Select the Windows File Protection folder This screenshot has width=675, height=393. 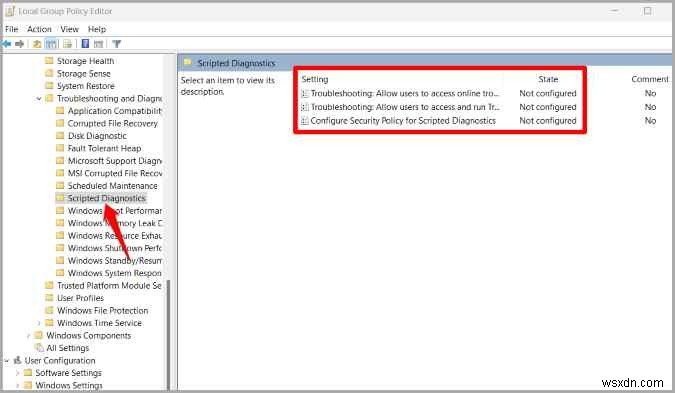click(x=102, y=311)
